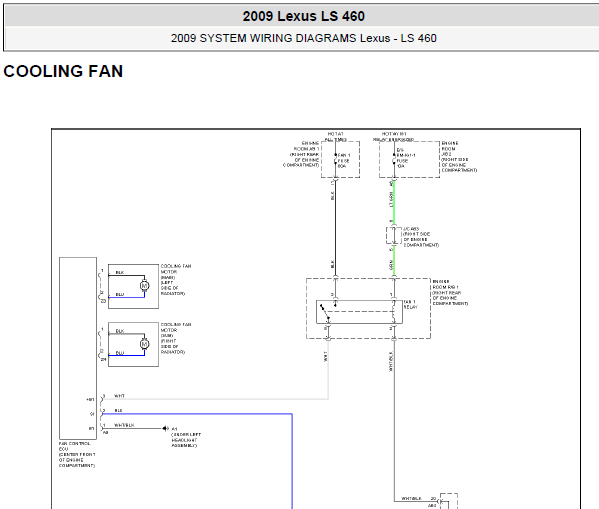Click the FAN 1 FUSE 80A label

tap(343, 161)
